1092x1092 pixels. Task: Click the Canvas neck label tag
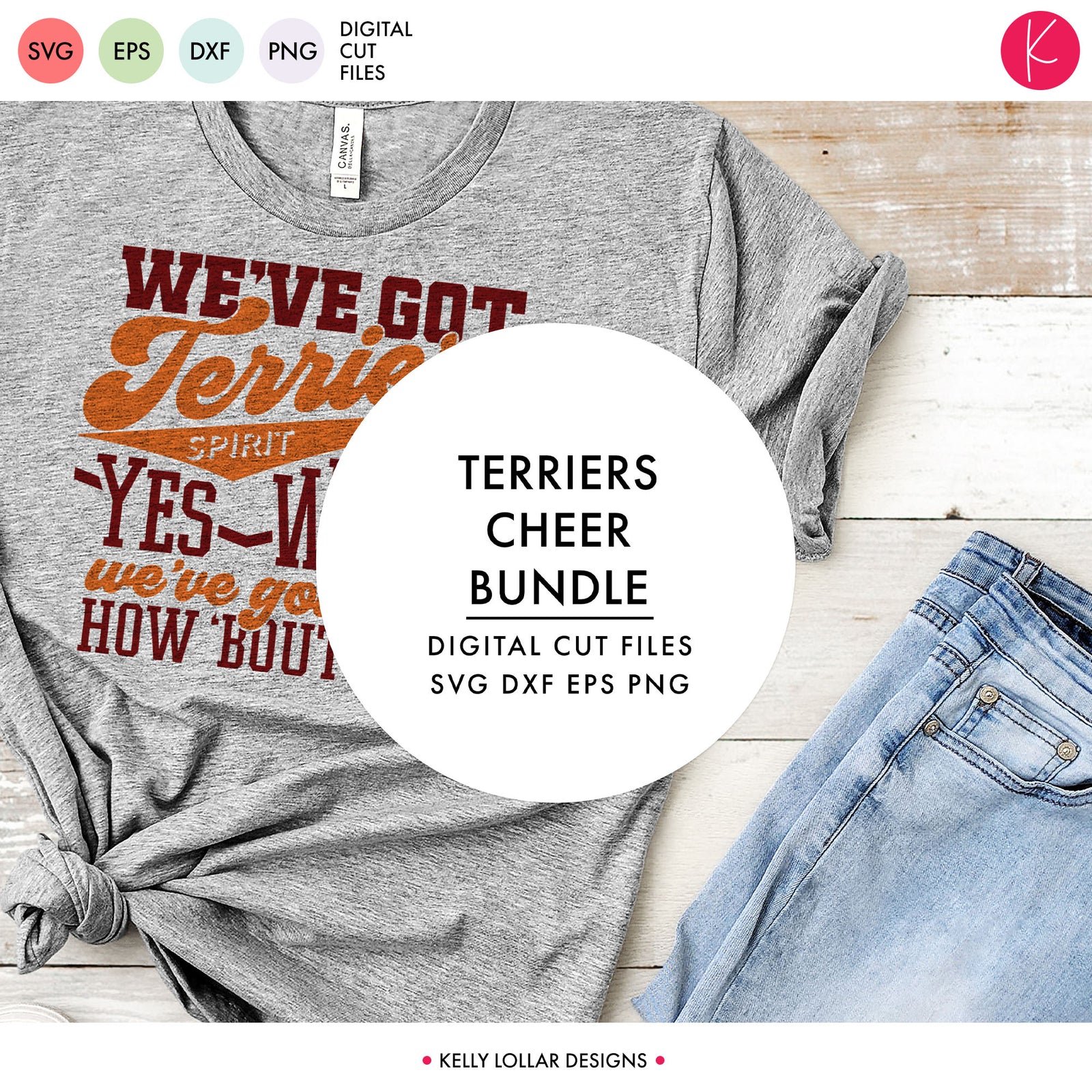click(x=347, y=152)
